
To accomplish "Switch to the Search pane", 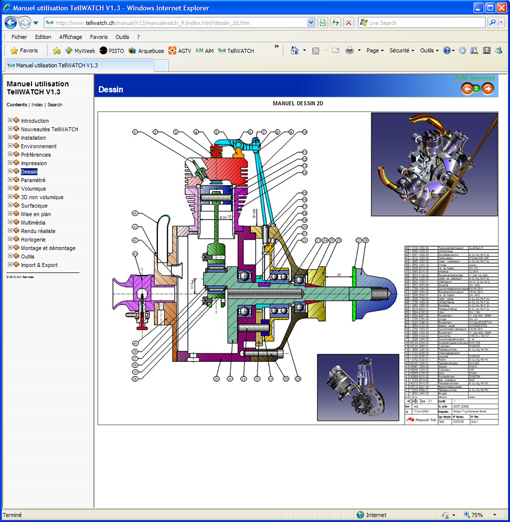I will pyautogui.click(x=55, y=105).
